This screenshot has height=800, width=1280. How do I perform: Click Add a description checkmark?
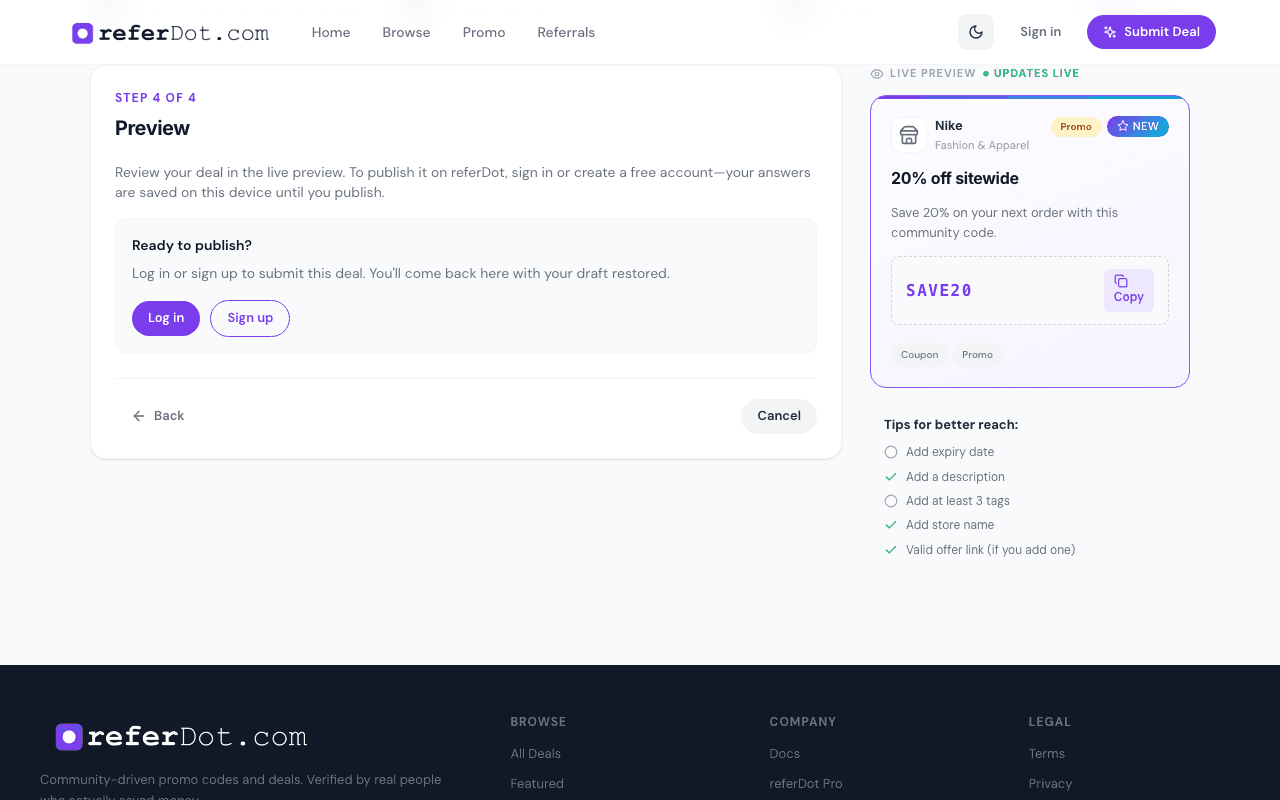(891, 477)
